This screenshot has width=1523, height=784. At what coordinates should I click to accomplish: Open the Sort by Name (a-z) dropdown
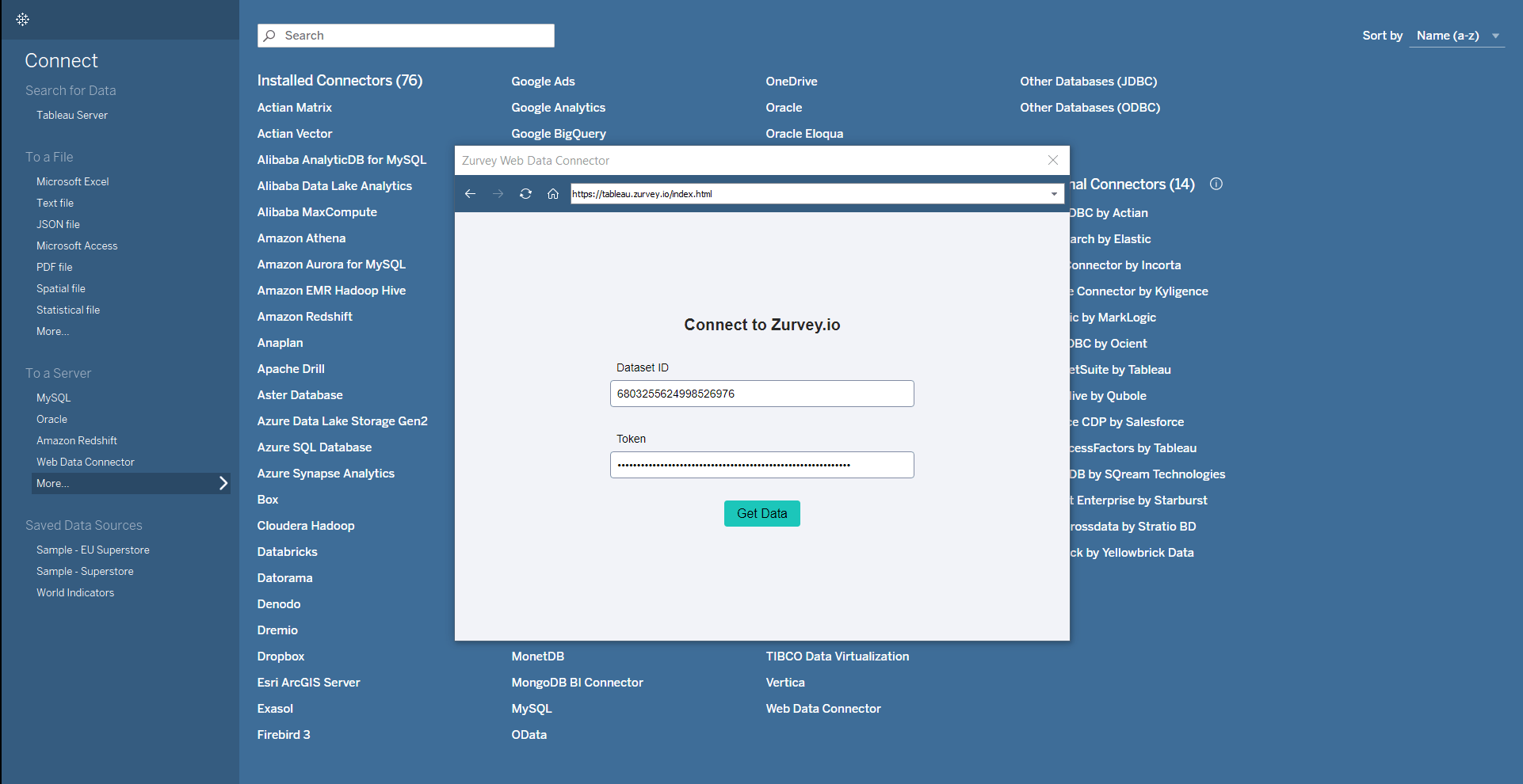pyautogui.click(x=1457, y=36)
